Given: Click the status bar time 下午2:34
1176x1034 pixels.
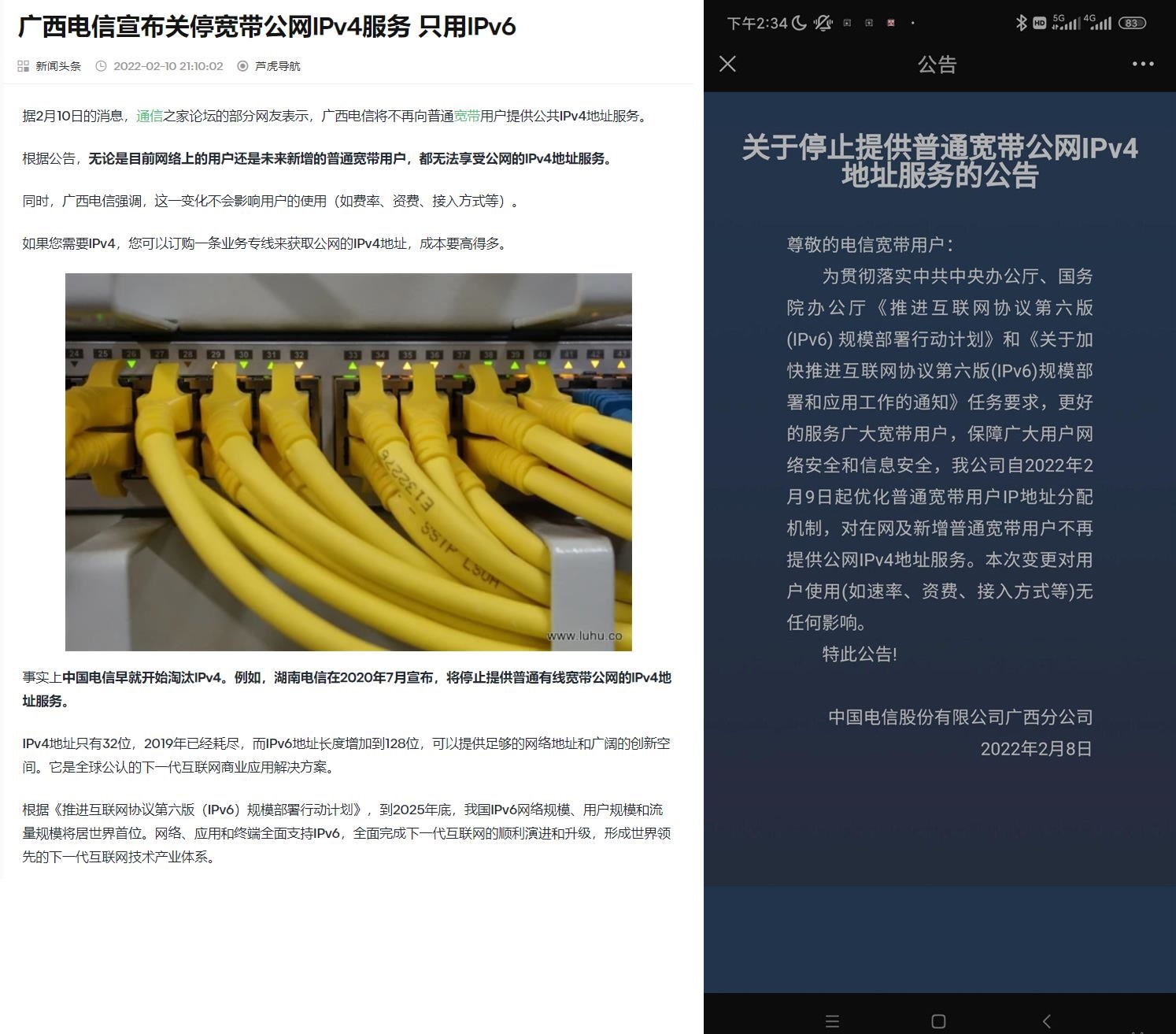Looking at the screenshot, I should coord(757,23).
